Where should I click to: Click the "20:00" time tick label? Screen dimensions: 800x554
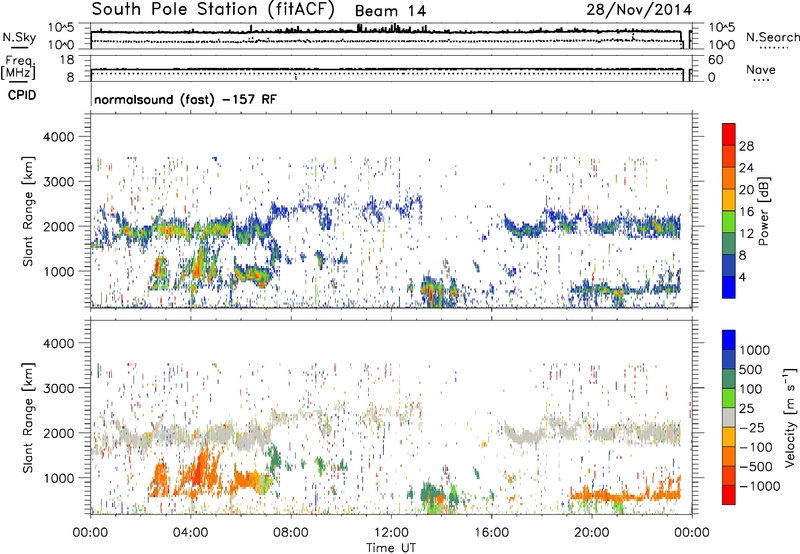coord(591,533)
